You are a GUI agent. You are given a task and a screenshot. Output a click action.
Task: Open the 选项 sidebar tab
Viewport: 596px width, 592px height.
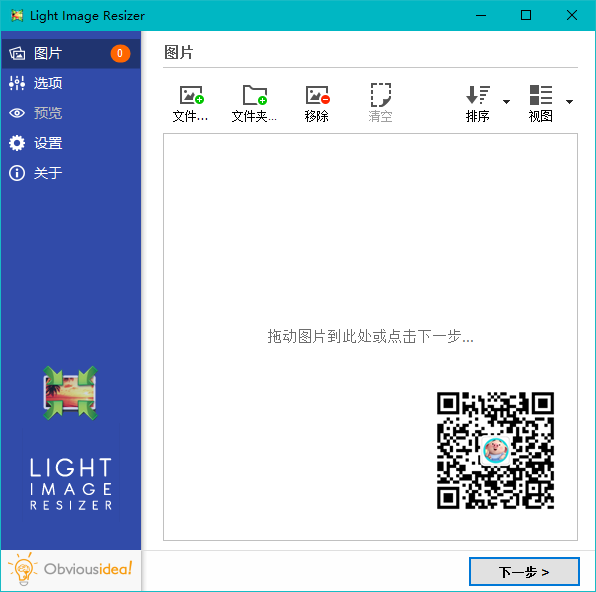coord(71,83)
